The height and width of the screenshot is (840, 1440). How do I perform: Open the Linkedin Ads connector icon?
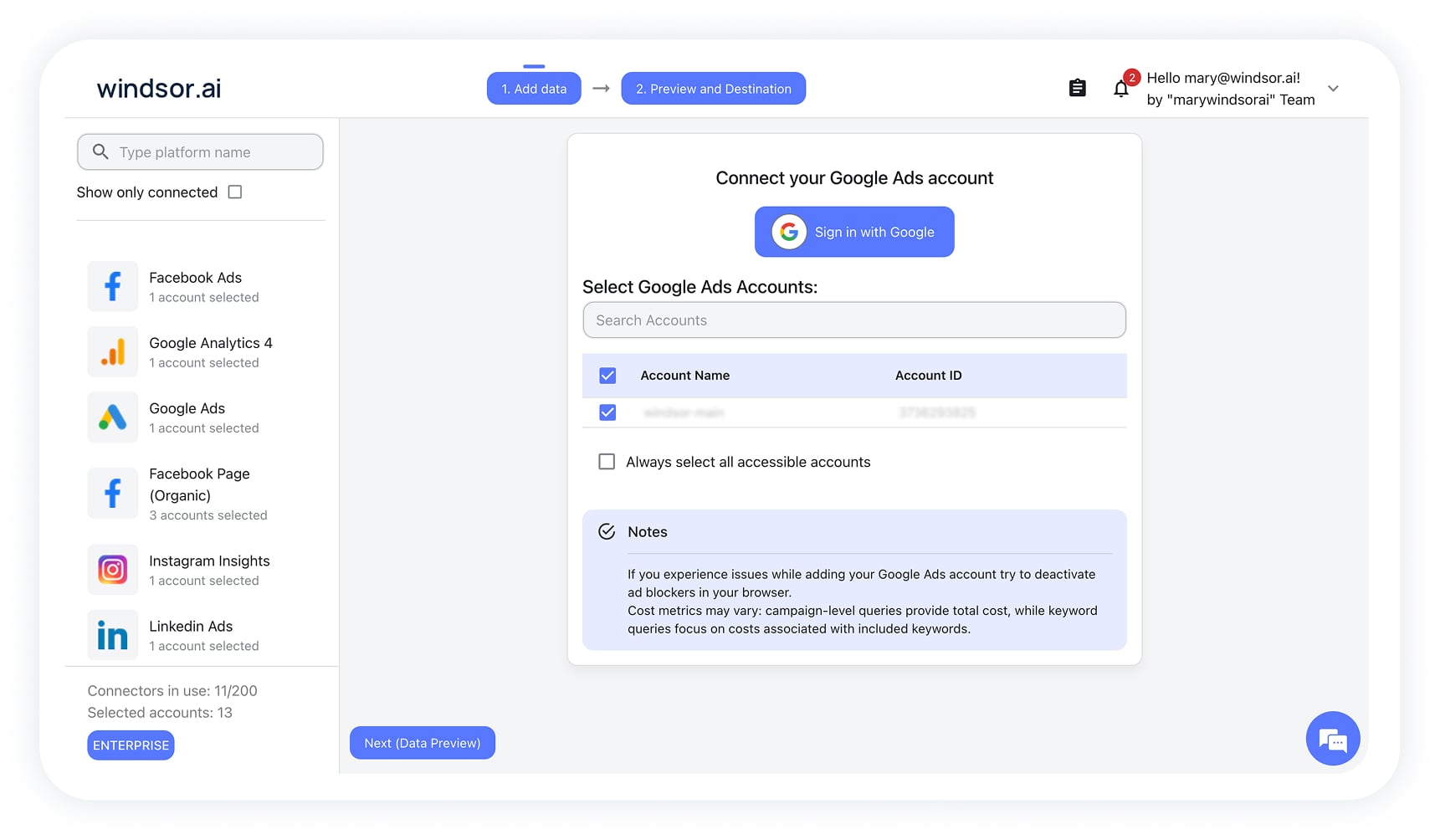coord(112,635)
